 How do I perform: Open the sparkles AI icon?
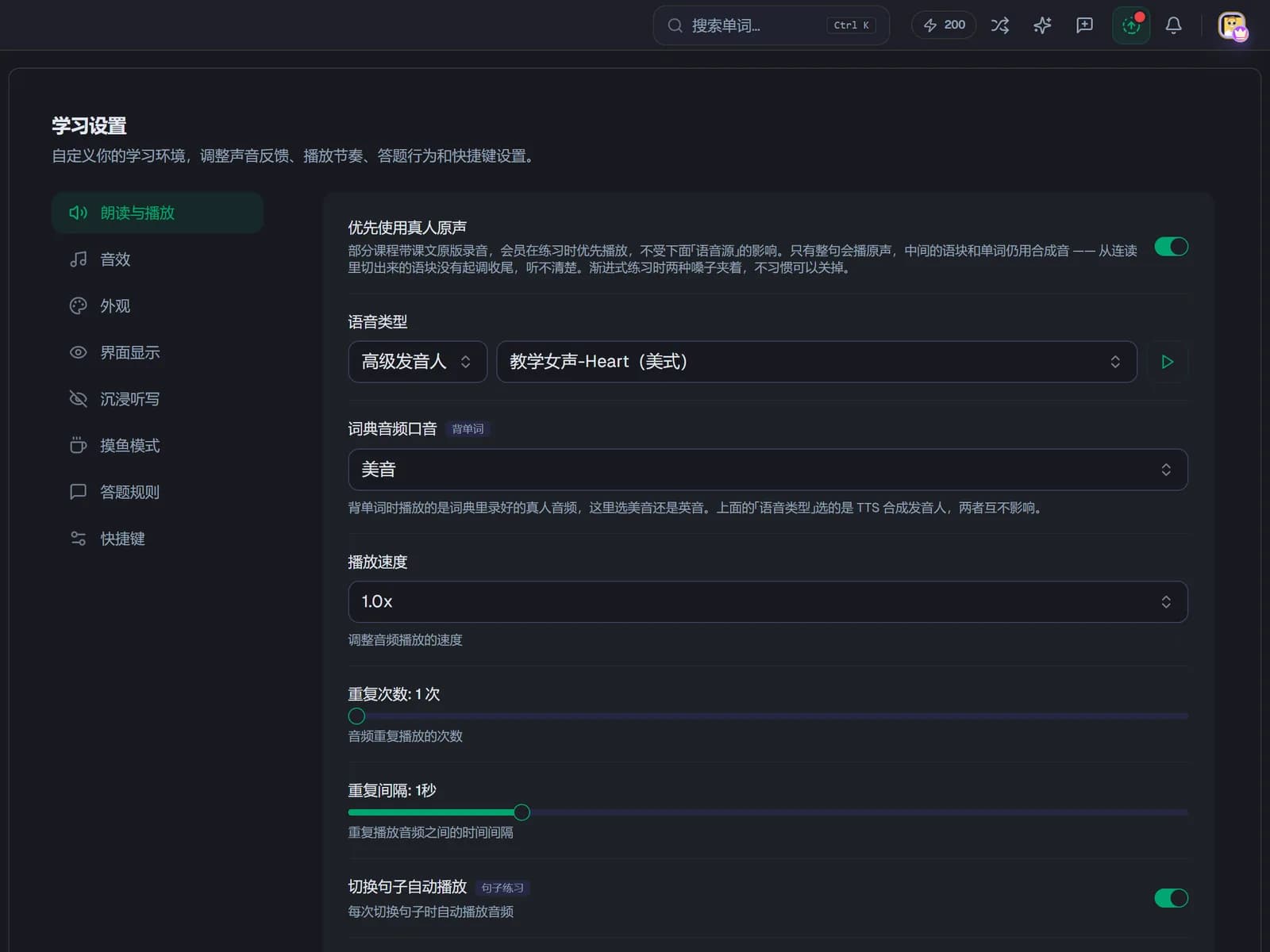pyautogui.click(x=1042, y=25)
